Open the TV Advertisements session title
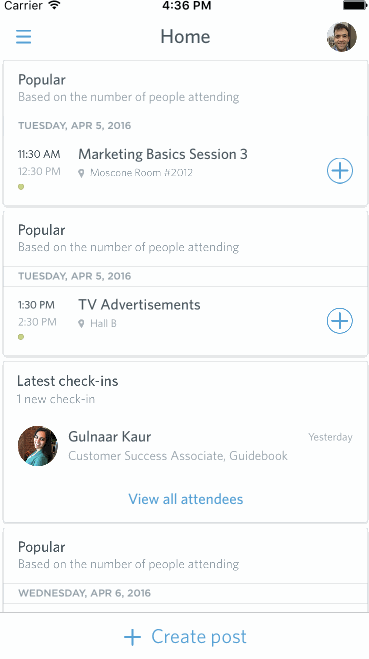Screen dimensions: 369x659 139,304
